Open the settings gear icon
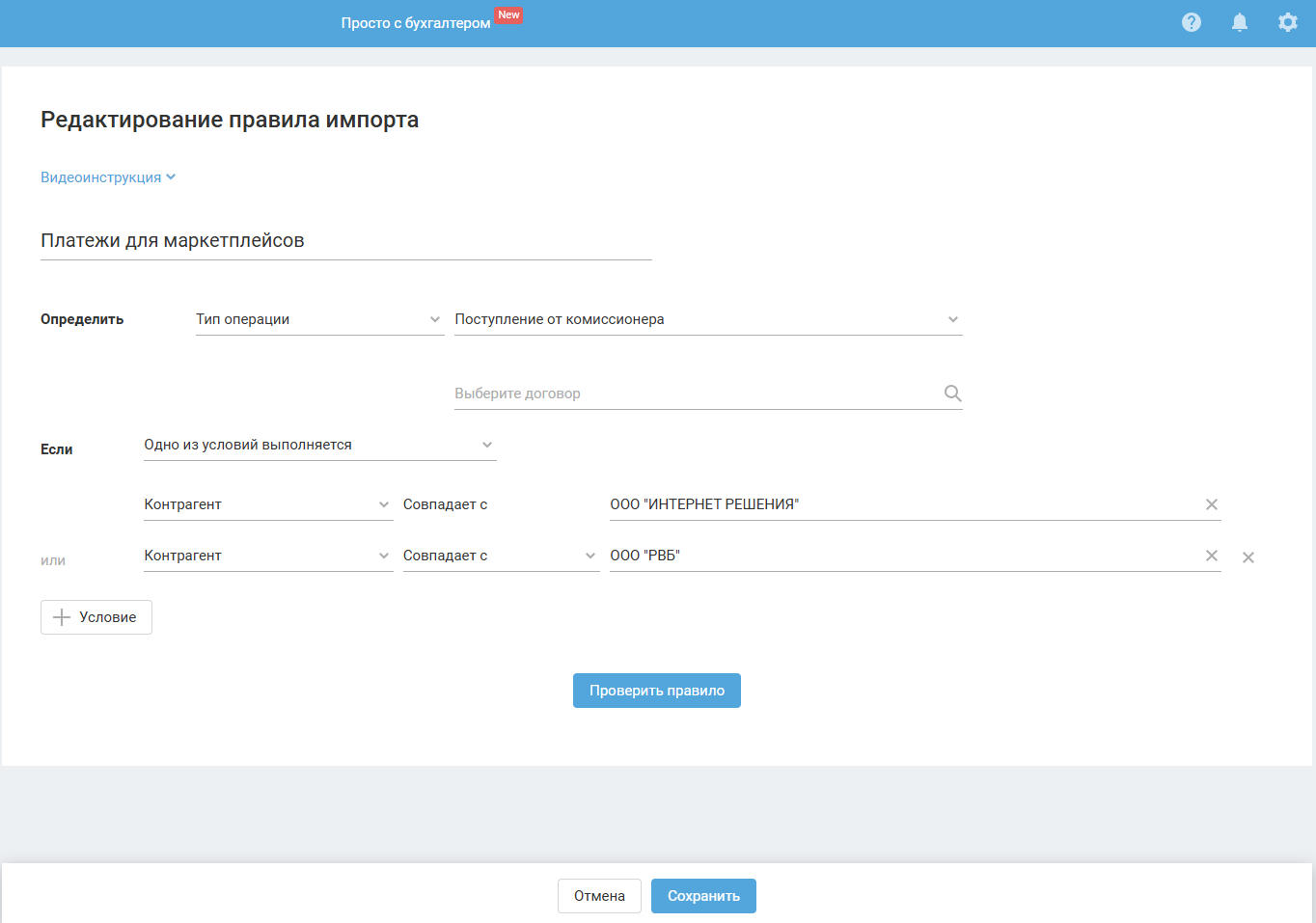This screenshot has height=923, width=1316. point(1288,22)
